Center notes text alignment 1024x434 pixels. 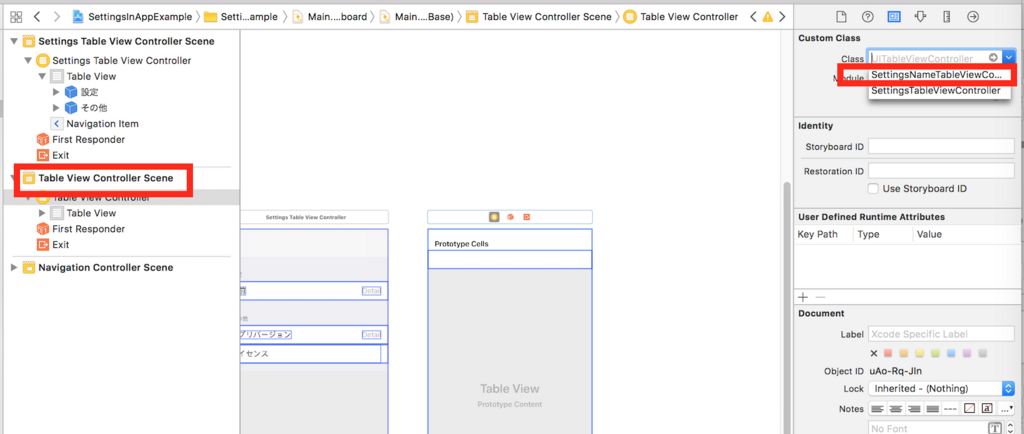(896, 409)
